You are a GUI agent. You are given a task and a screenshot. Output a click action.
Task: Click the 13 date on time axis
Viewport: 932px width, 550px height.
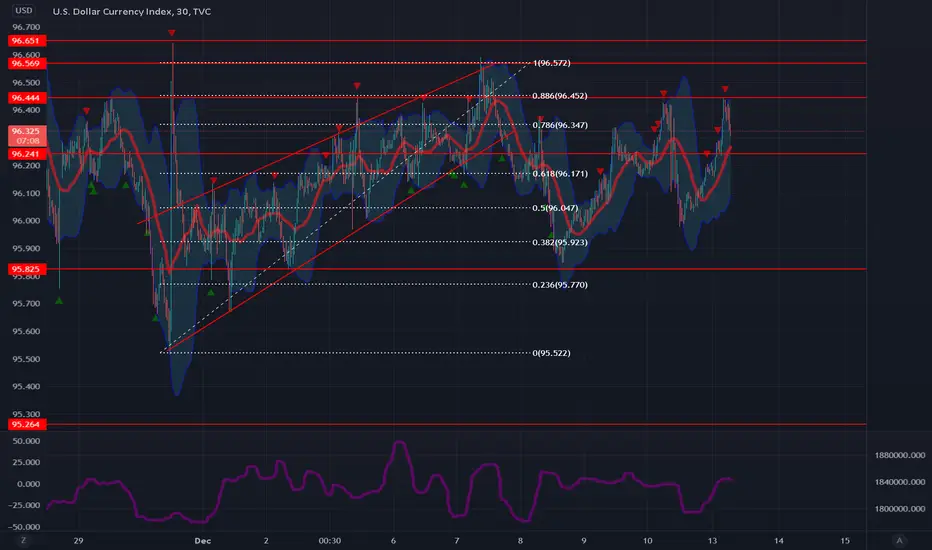(x=712, y=541)
